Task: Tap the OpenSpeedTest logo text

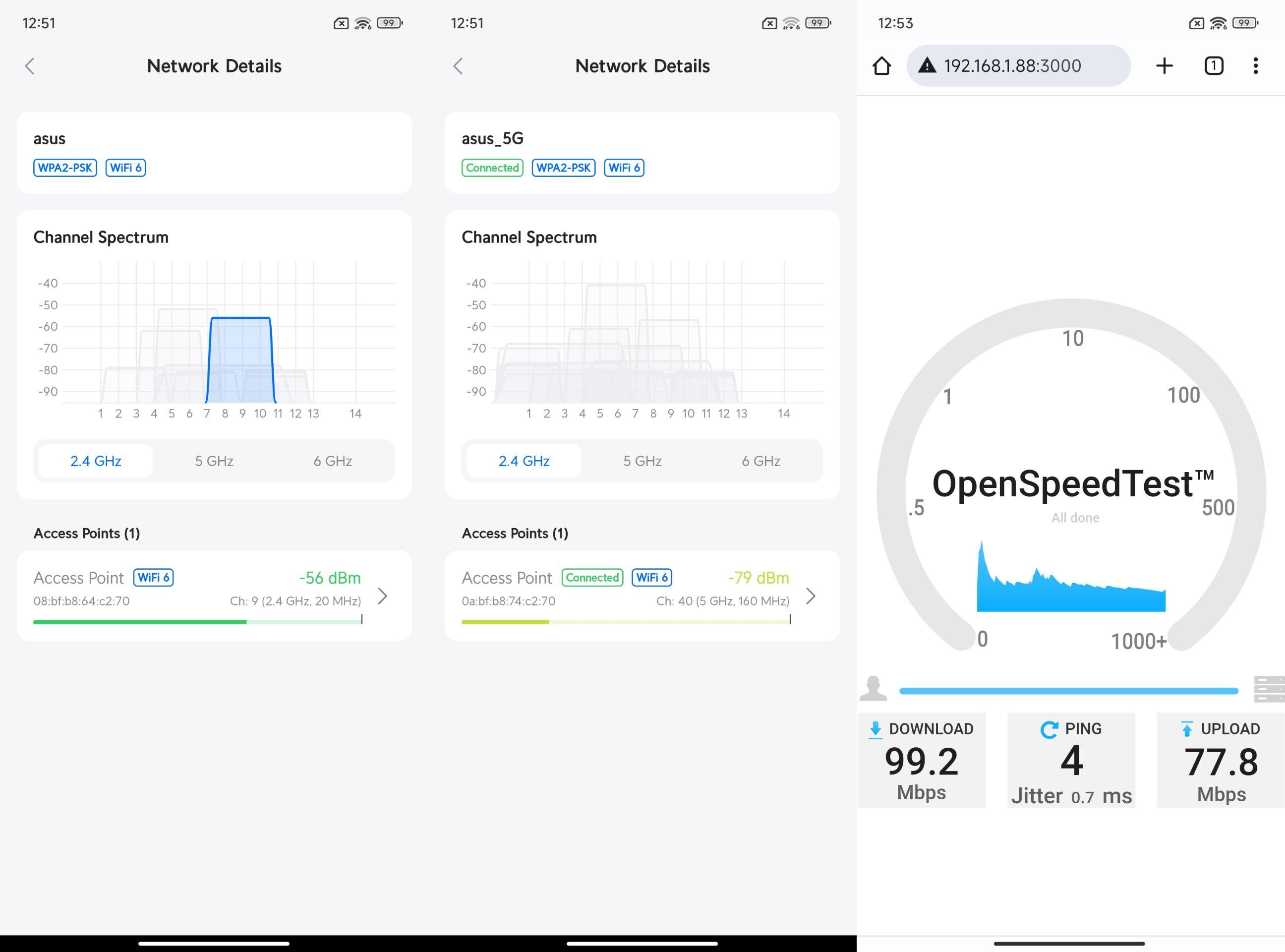Action: pyautogui.click(x=1073, y=483)
